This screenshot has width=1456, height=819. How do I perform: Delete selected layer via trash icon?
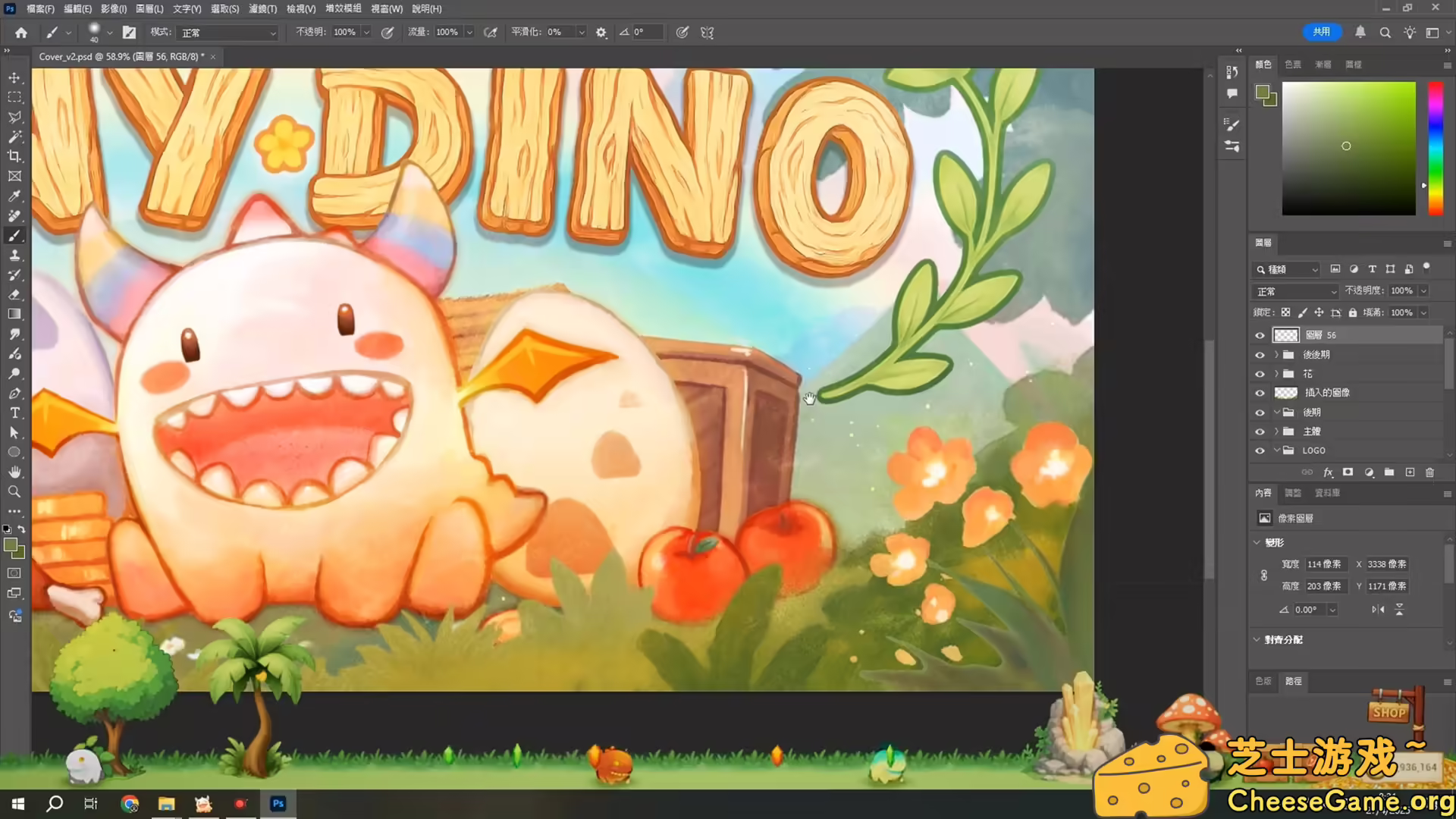tap(1429, 472)
